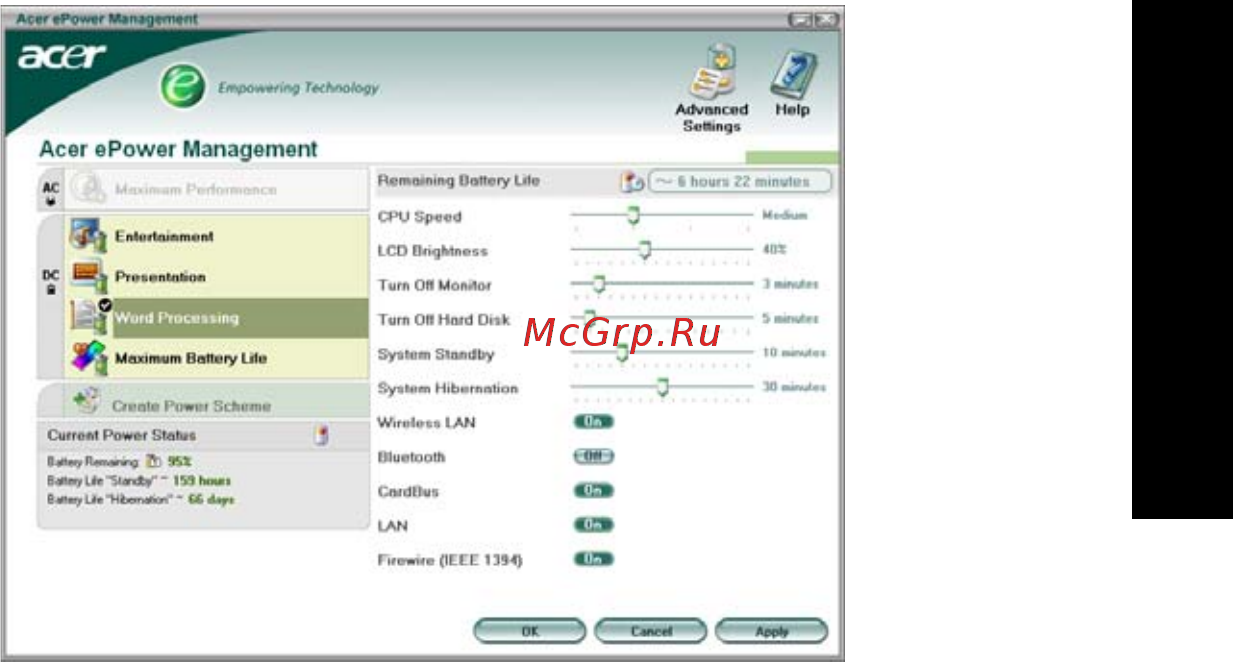The width and height of the screenshot is (1233, 662).
Task: Click the Presentation profile icon
Action: tap(87, 278)
